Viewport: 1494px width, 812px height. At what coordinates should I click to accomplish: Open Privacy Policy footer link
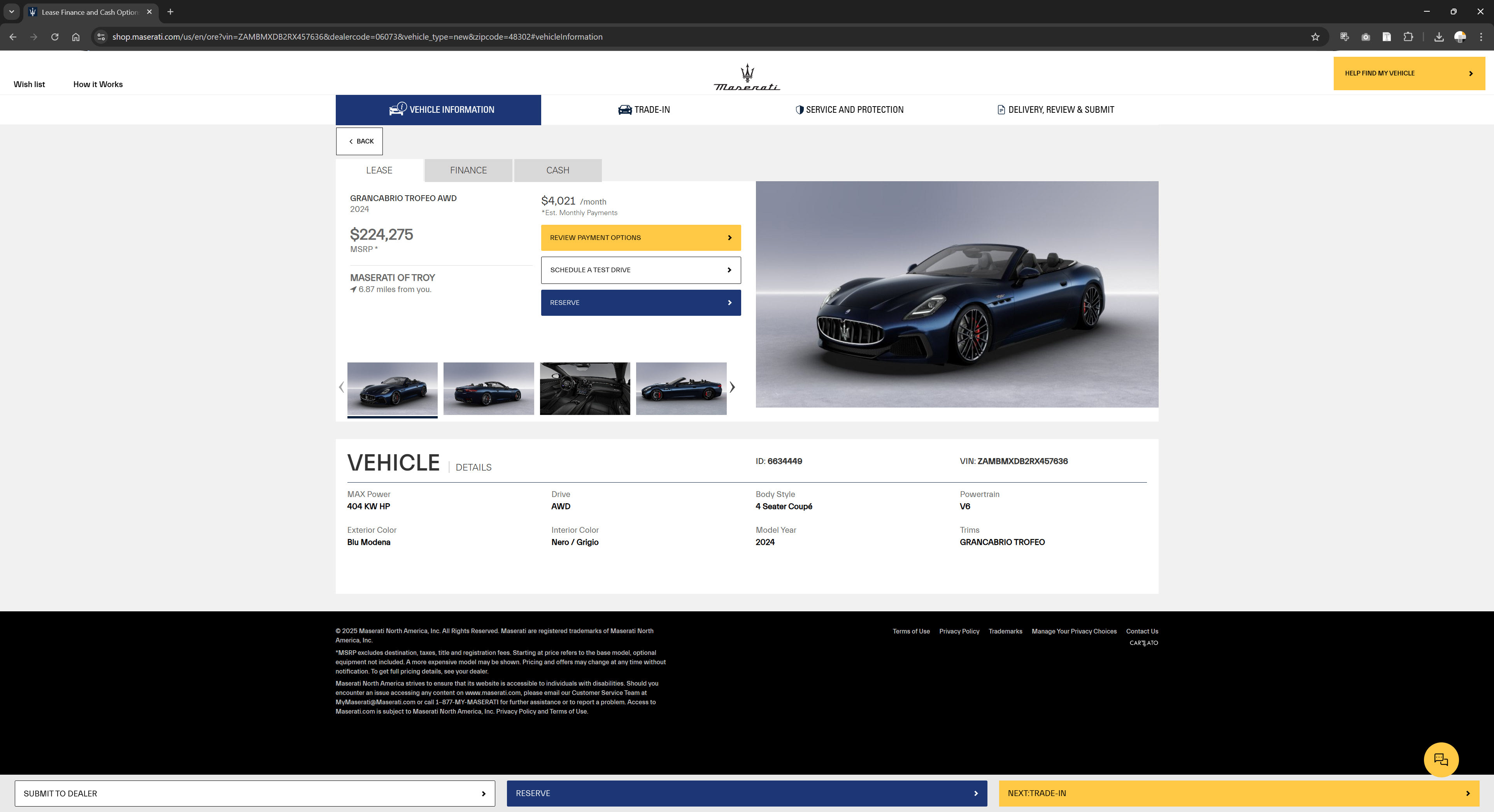pos(959,631)
